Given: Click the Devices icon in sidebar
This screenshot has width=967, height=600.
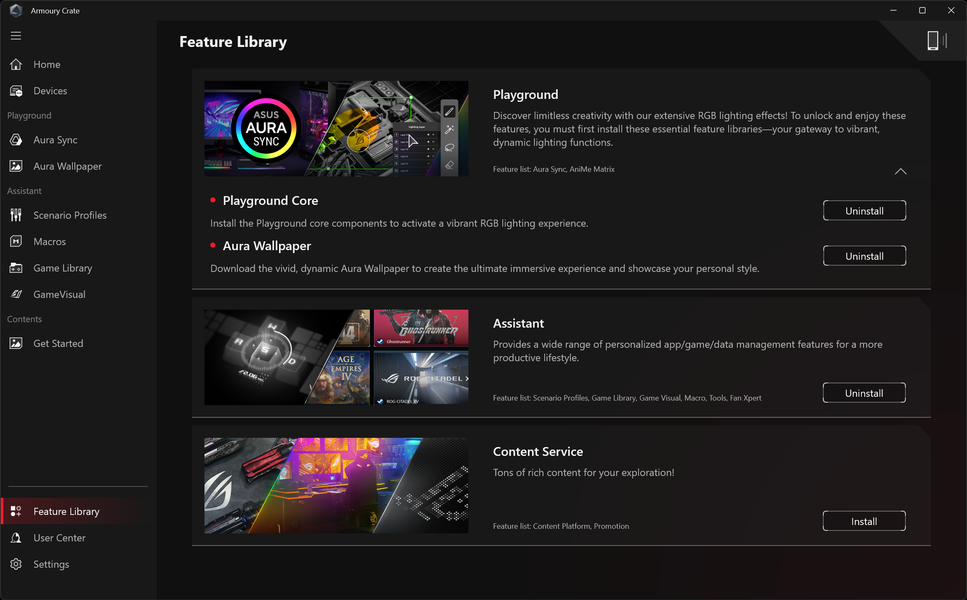Looking at the screenshot, I should pos(16,91).
